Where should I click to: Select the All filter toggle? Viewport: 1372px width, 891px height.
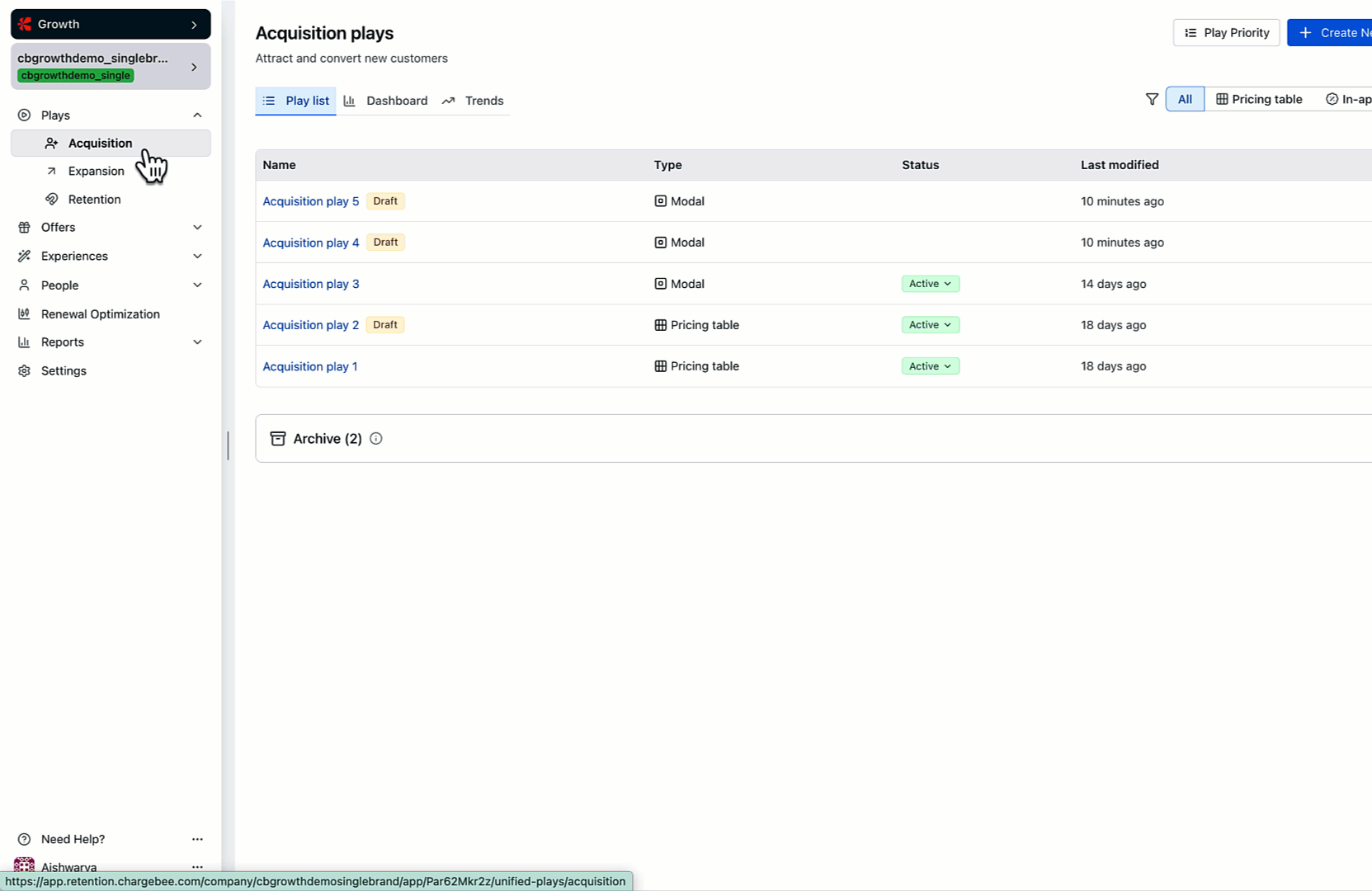tap(1185, 99)
